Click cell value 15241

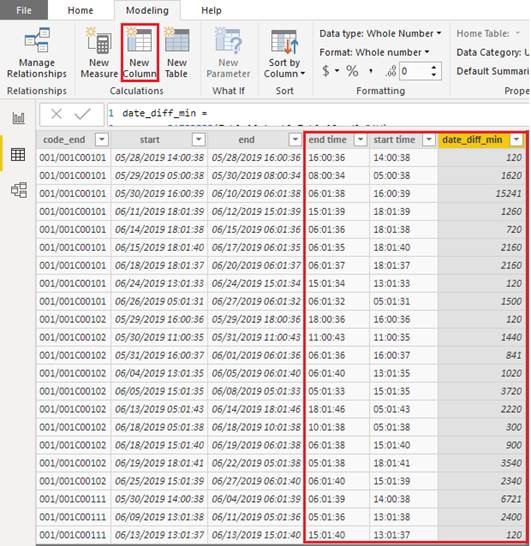(x=508, y=194)
